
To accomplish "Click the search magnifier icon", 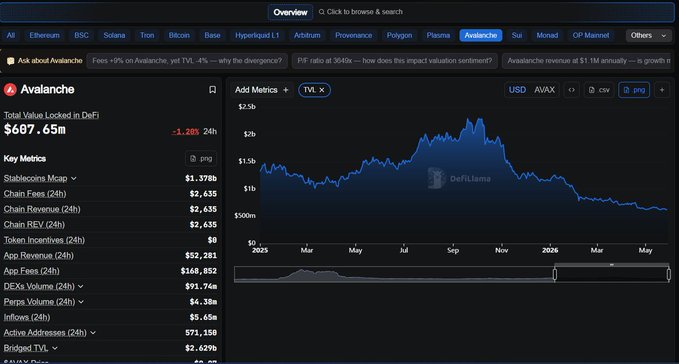I will click(x=321, y=12).
